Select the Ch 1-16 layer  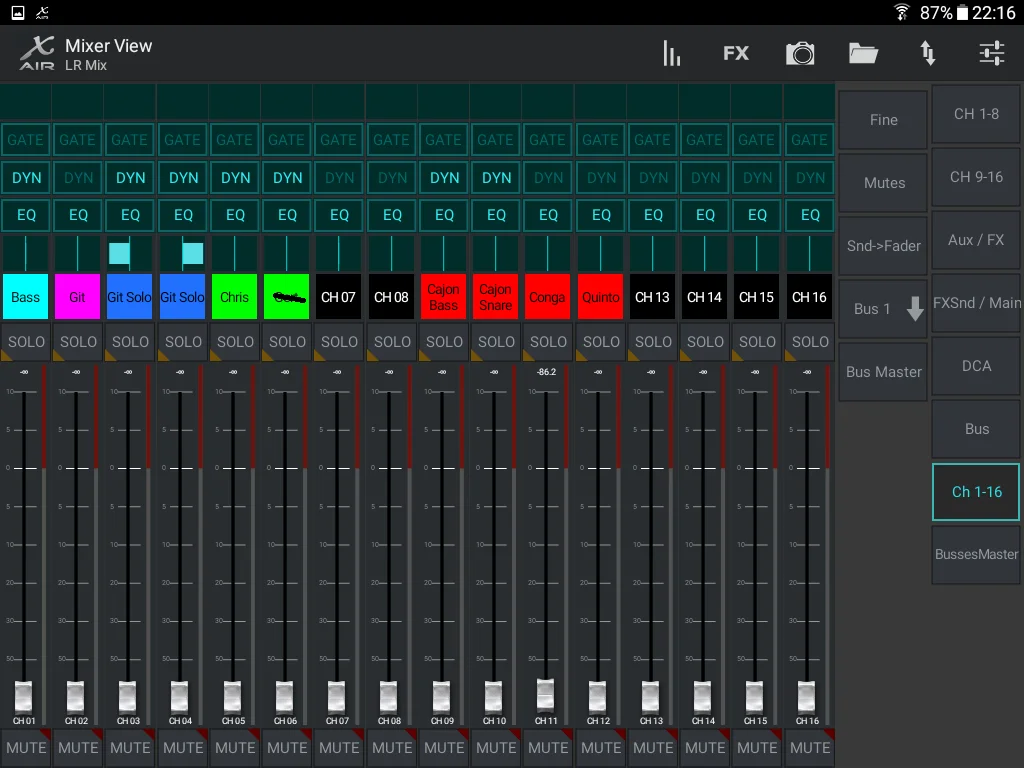pos(976,492)
